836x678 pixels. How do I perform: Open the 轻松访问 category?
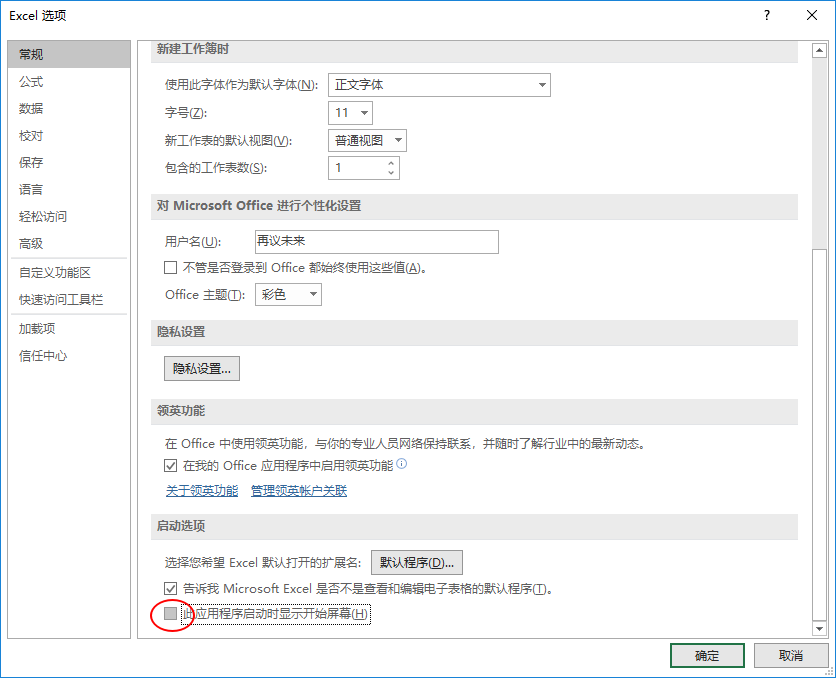coord(69,217)
